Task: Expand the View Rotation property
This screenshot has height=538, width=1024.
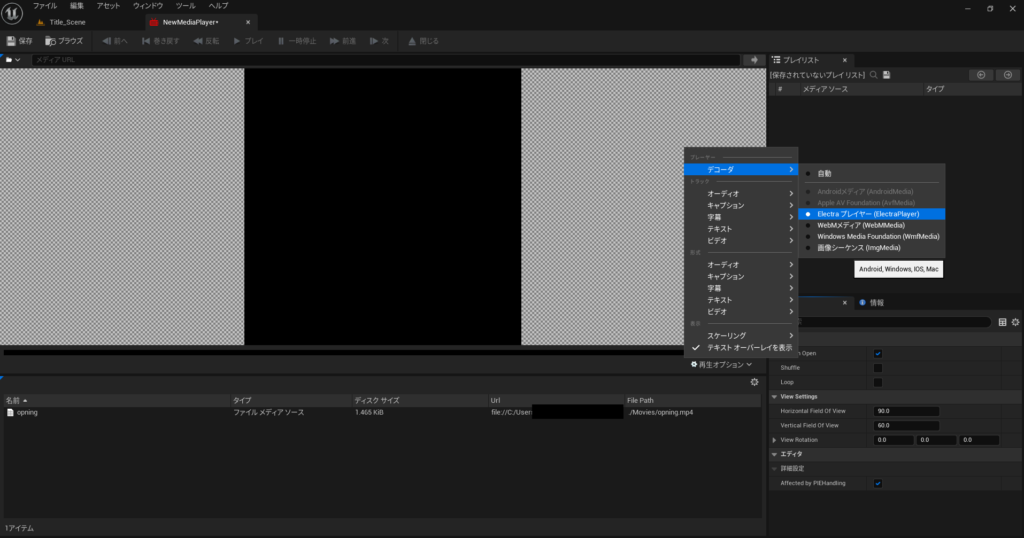Action: coord(774,440)
